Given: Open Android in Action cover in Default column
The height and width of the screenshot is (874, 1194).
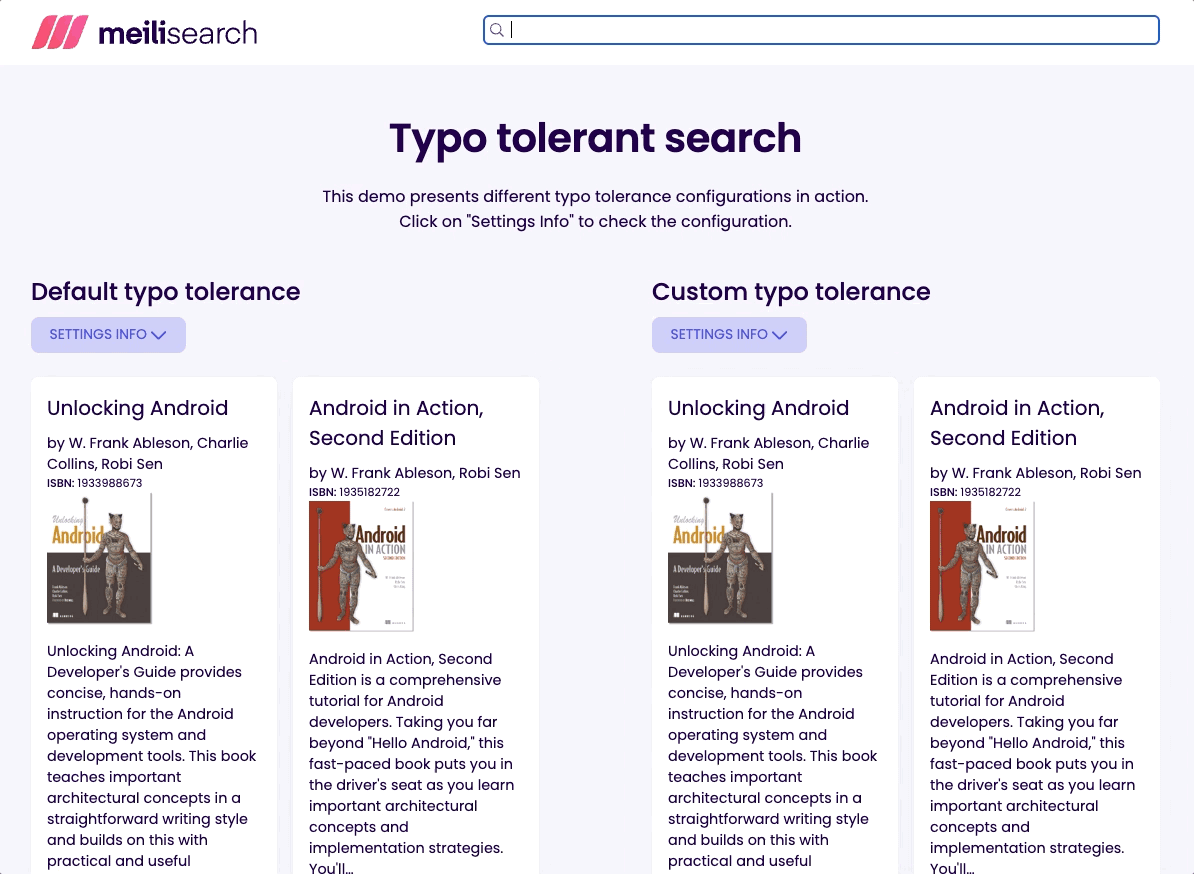Looking at the screenshot, I should tap(361, 566).
